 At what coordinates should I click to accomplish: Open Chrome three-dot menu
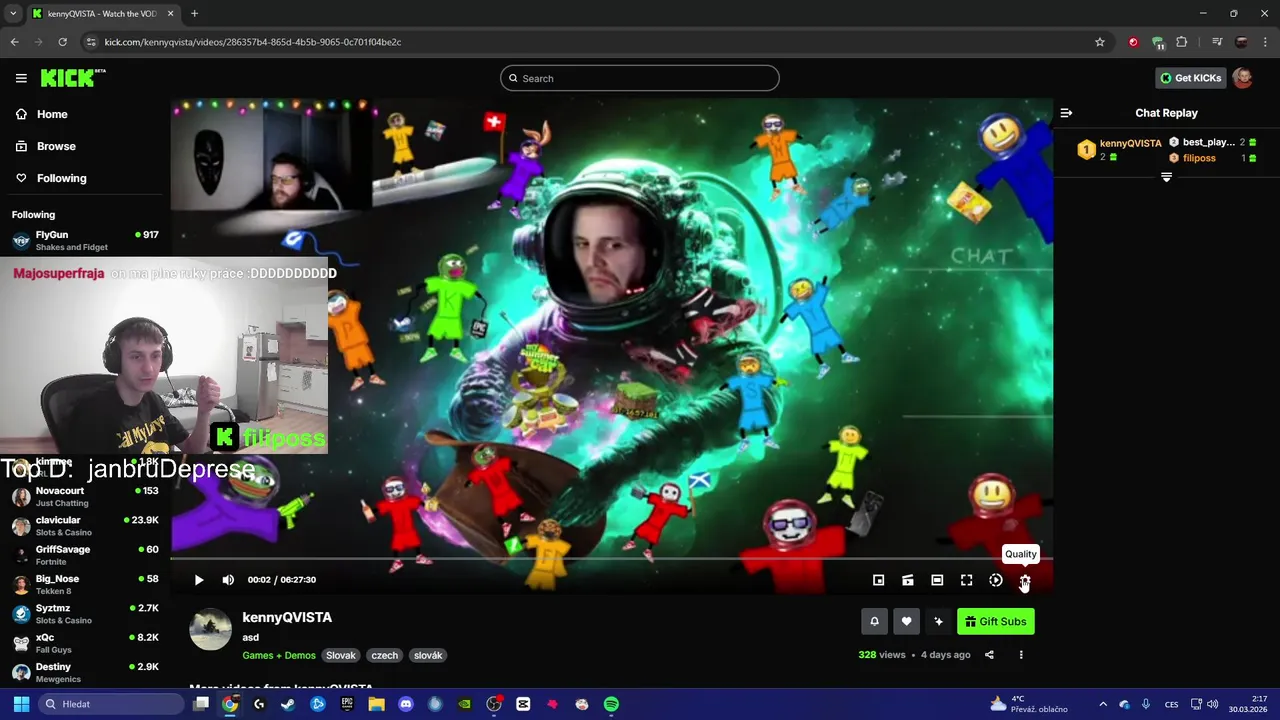tap(1264, 42)
